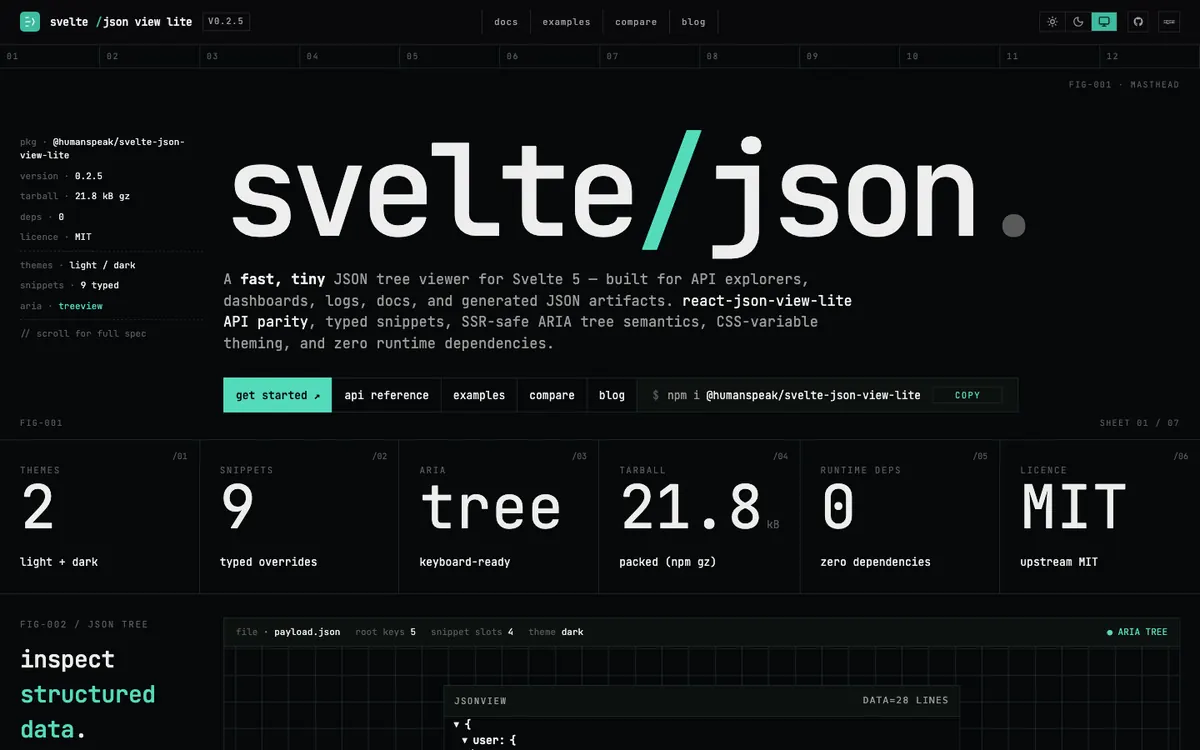Open the examples item in the top navigation
1200x750 pixels.
click(x=566, y=22)
